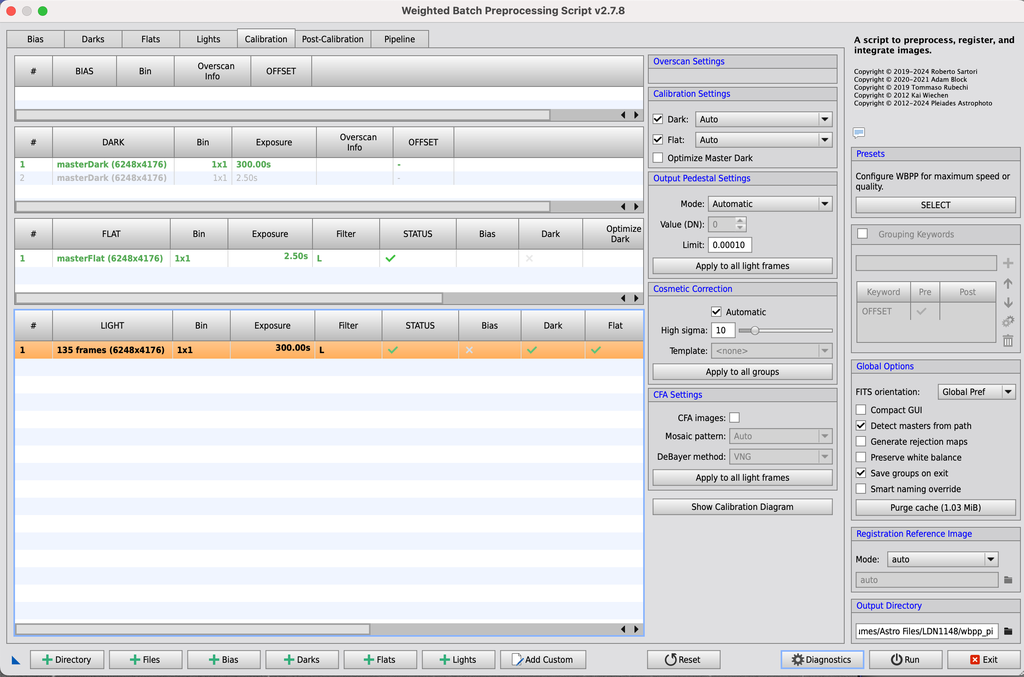The height and width of the screenshot is (677, 1024).
Task: Click Apply to all groups button
Action: pos(742,371)
